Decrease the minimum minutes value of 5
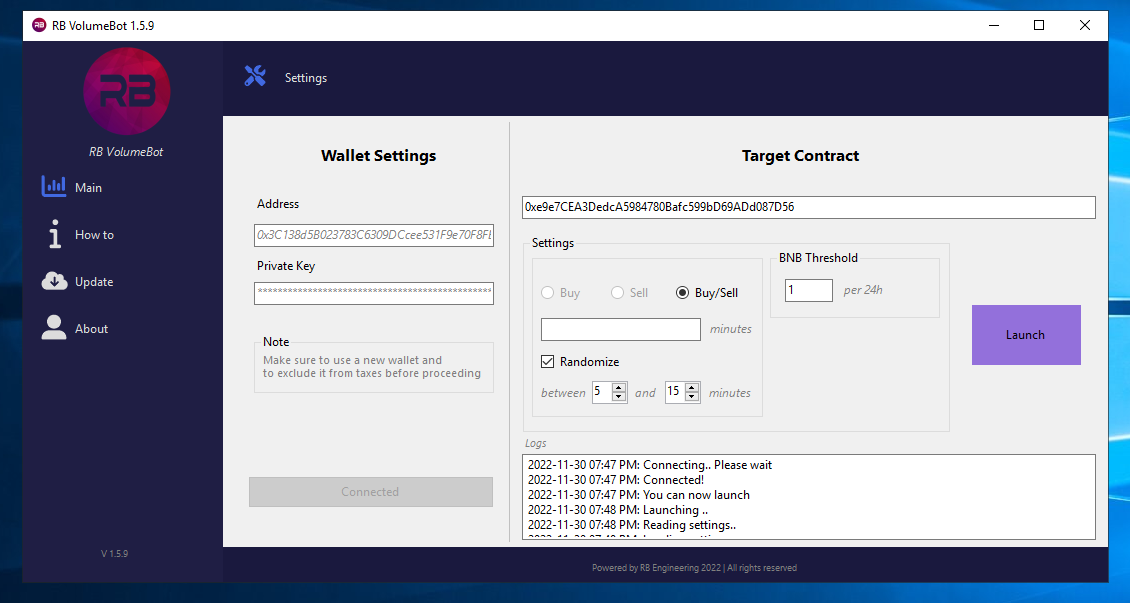The width and height of the screenshot is (1130, 603). pyautogui.click(x=619, y=397)
